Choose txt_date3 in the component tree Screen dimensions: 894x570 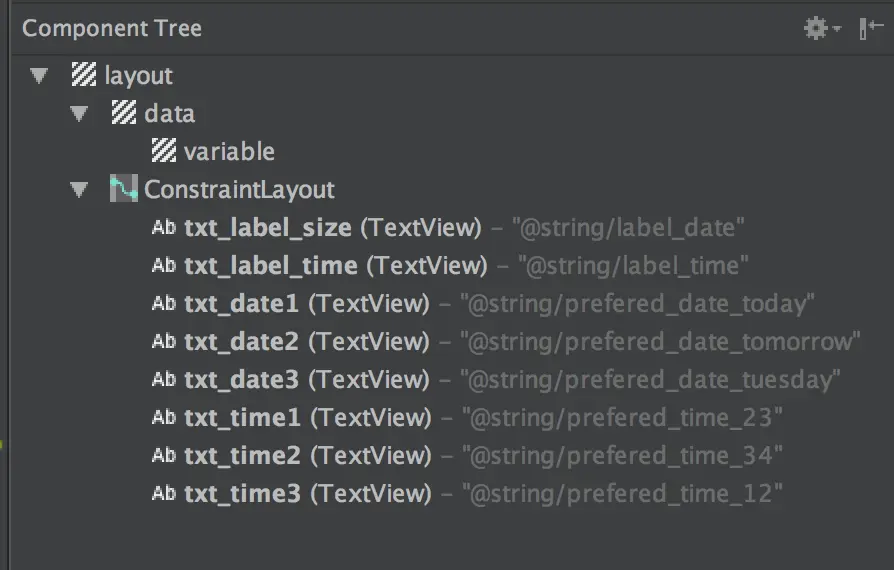(241, 379)
